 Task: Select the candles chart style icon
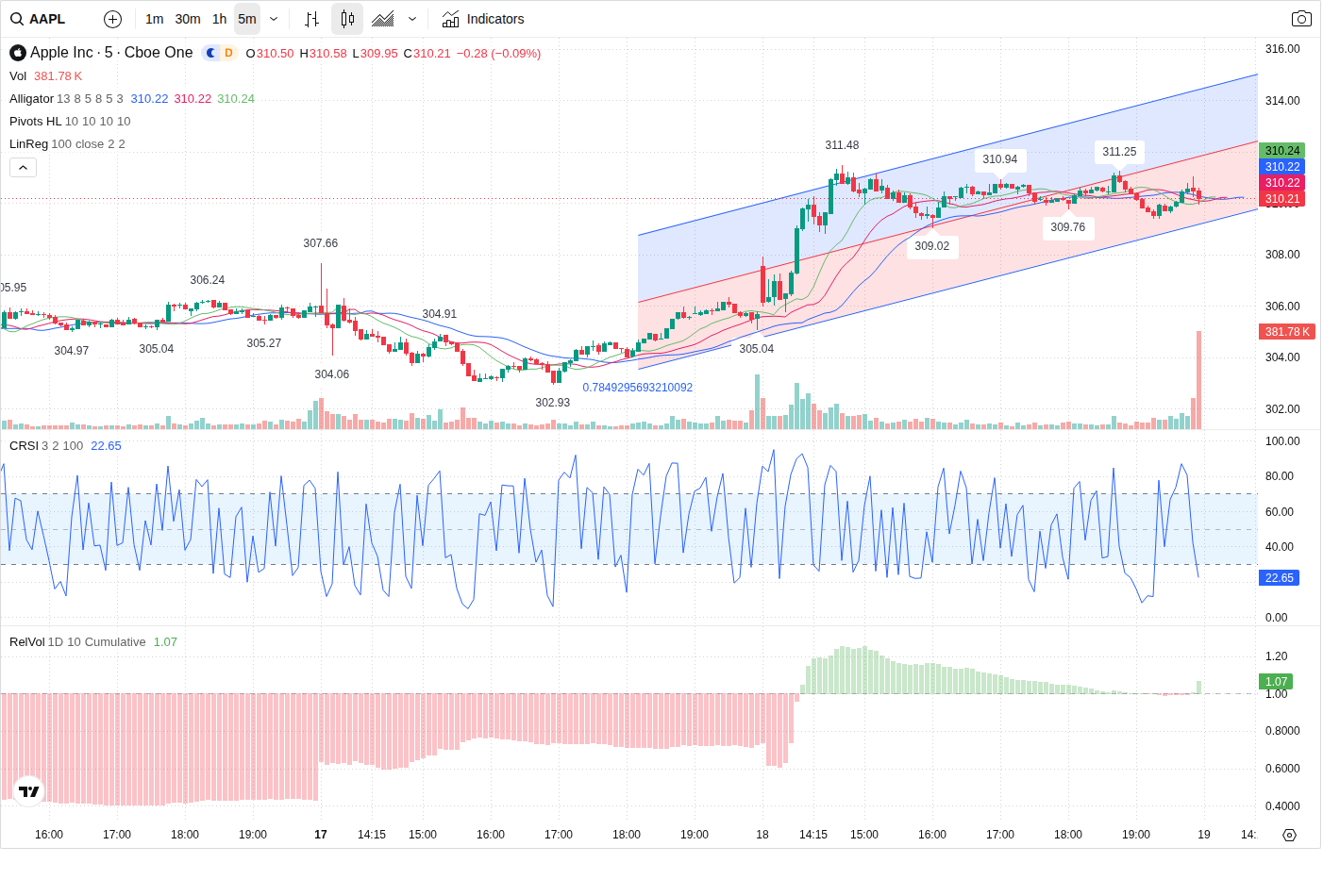(x=347, y=19)
